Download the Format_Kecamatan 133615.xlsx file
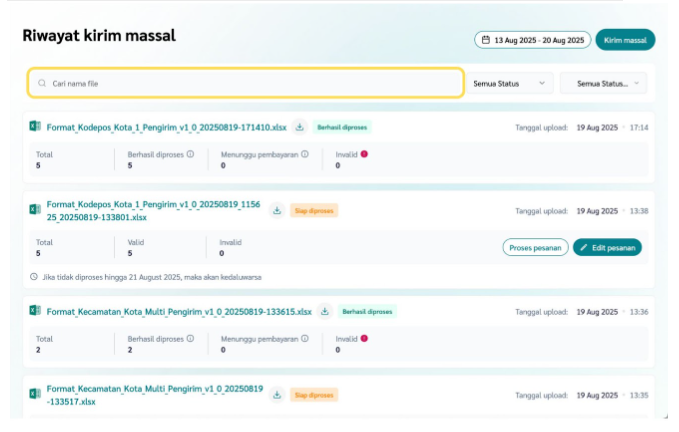The width and height of the screenshot is (679, 432). [325, 311]
